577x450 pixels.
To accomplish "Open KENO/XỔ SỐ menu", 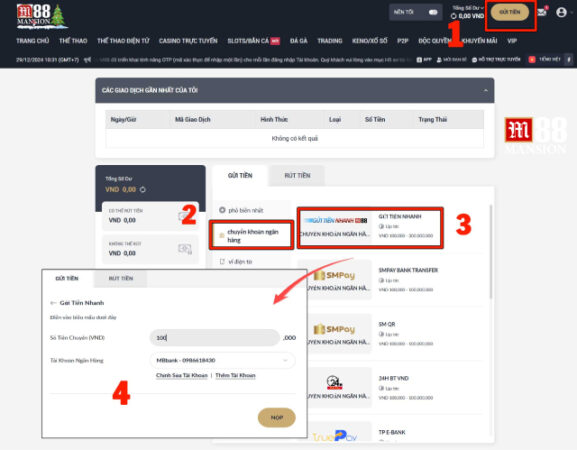I will (369, 41).
